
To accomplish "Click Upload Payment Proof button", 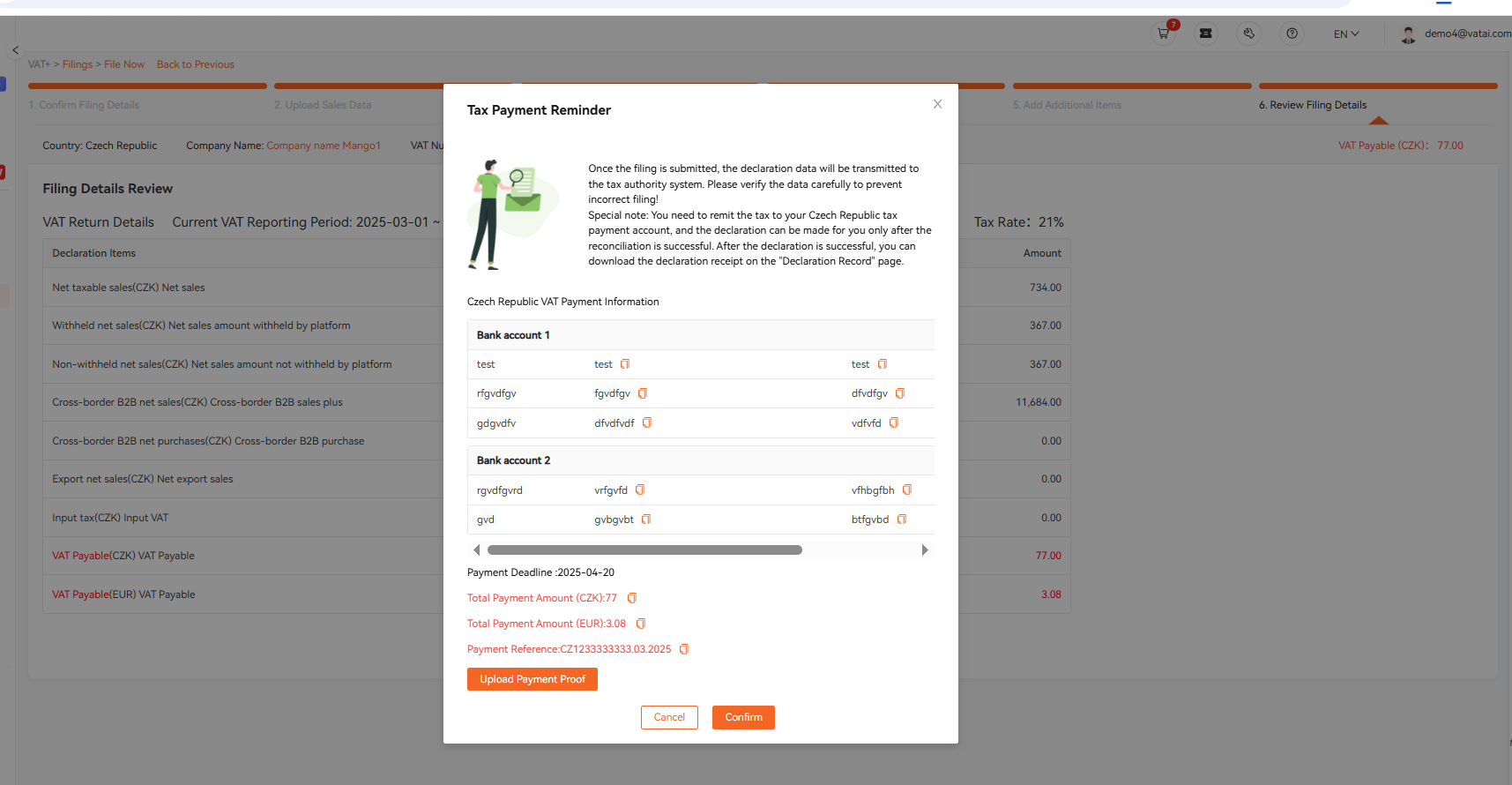I will click(x=533, y=679).
